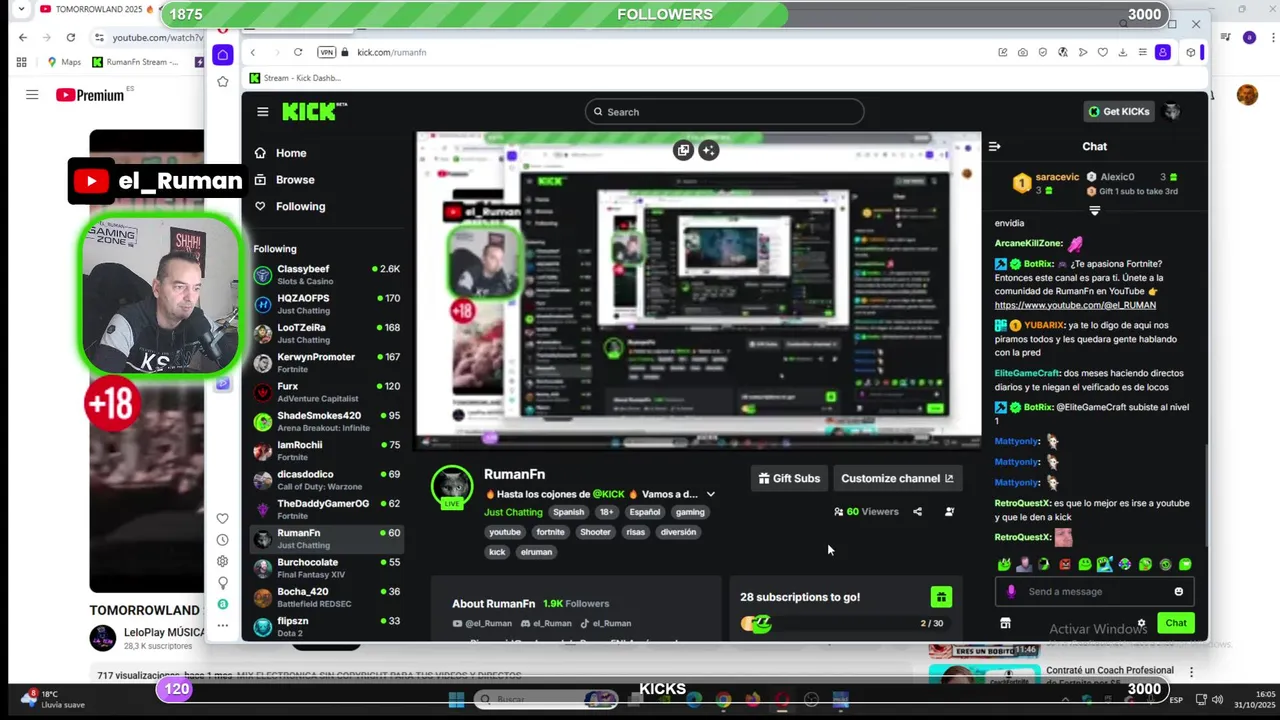This screenshot has width=1280, height=720.
Task: Click the Spanish tag
Action: coord(568,512)
